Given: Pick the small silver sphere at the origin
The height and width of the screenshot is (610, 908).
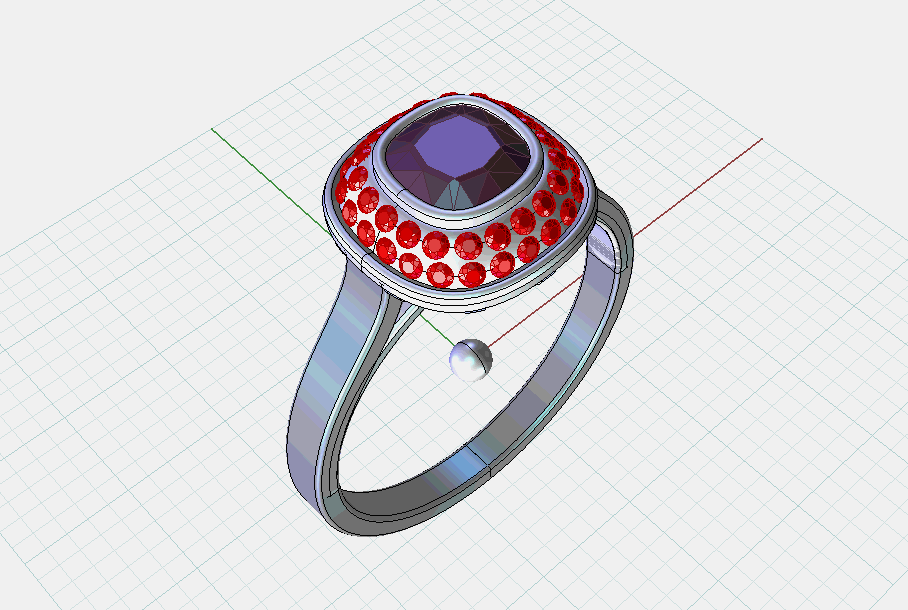Looking at the screenshot, I should click(470, 359).
